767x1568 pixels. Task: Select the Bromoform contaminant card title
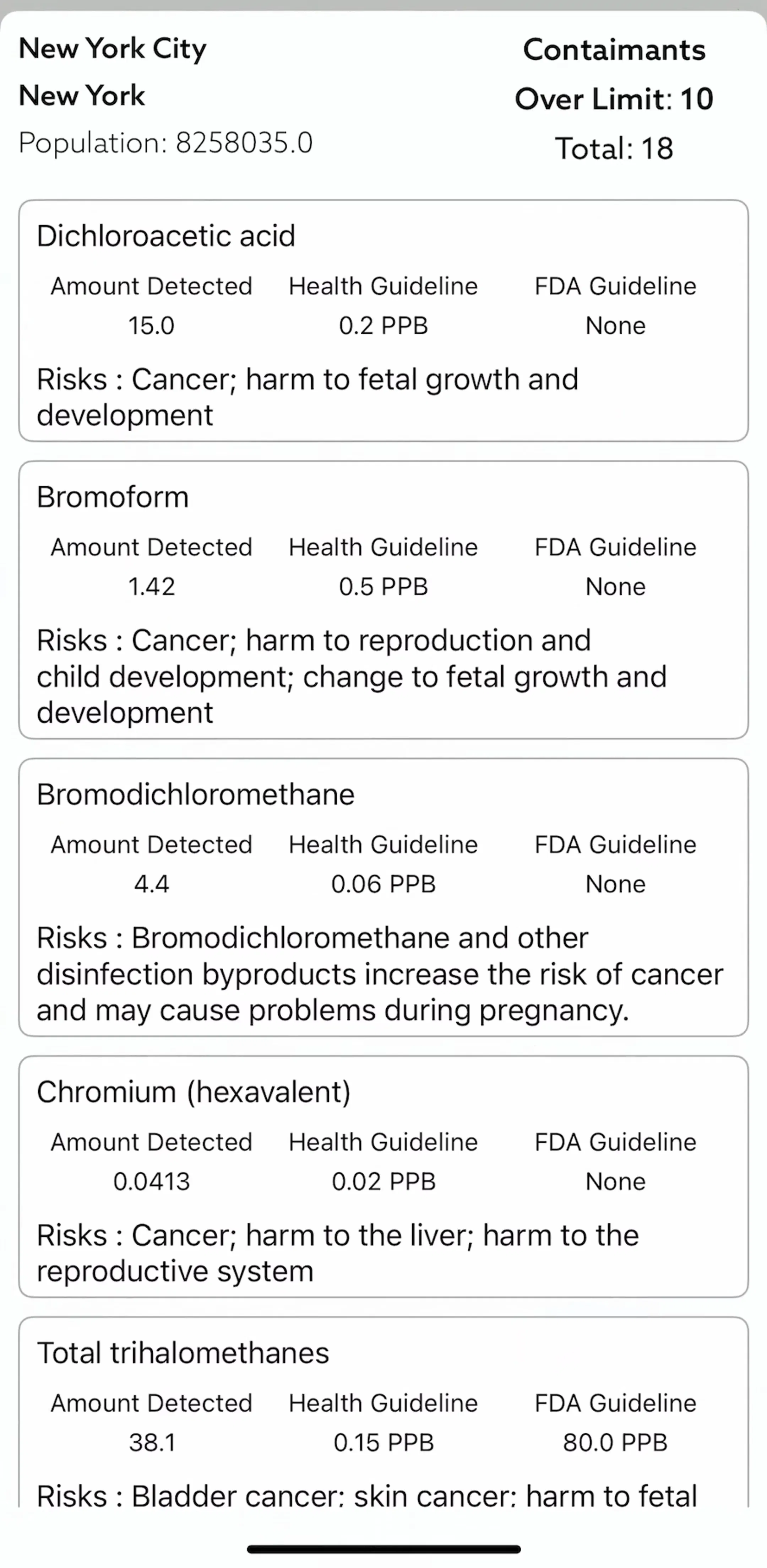click(x=113, y=497)
